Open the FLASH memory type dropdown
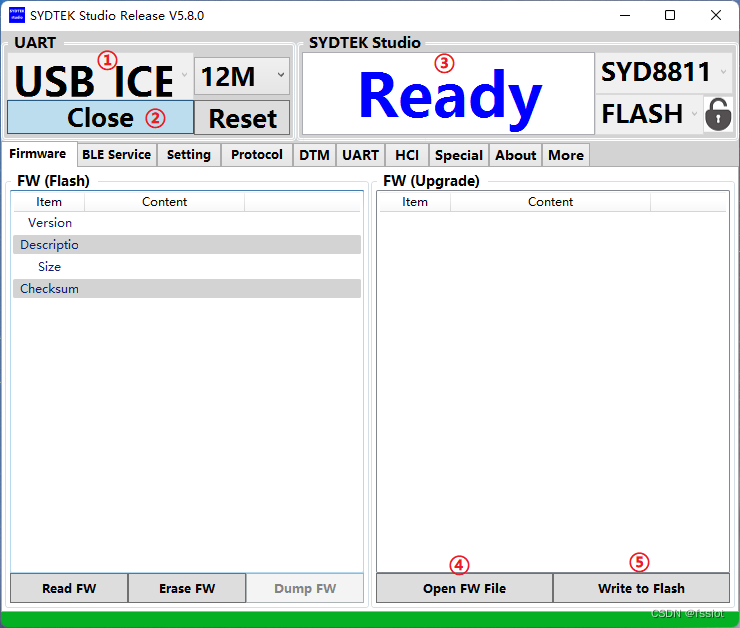This screenshot has height=628, width=740. click(x=649, y=114)
